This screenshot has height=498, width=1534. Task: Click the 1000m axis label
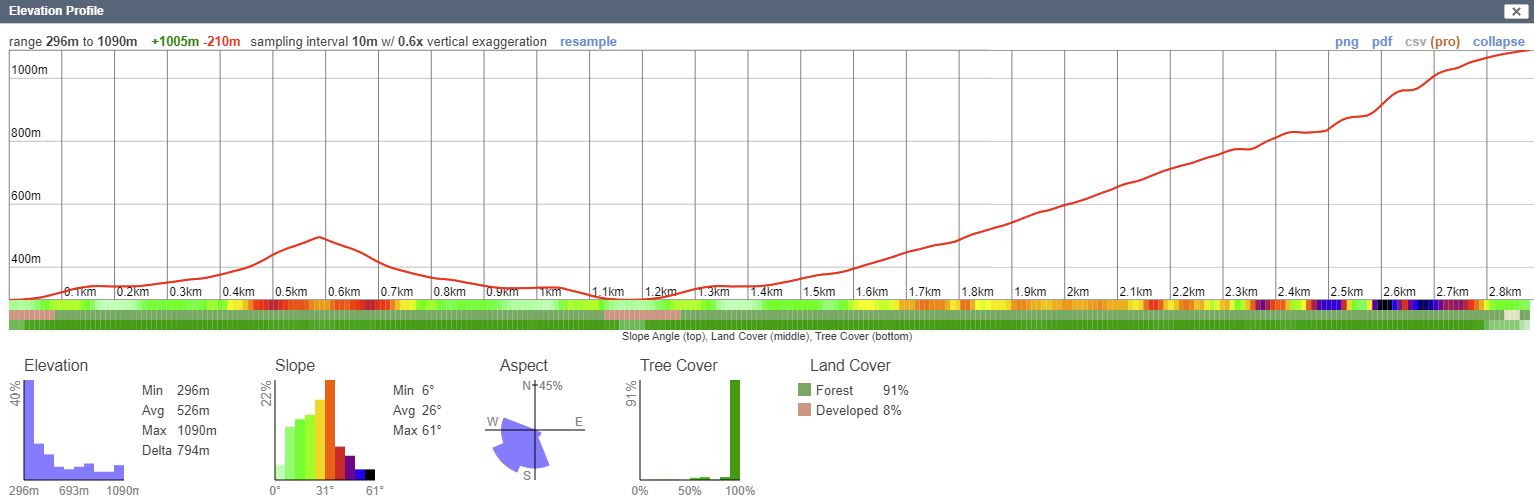pyautogui.click(x=29, y=69)
